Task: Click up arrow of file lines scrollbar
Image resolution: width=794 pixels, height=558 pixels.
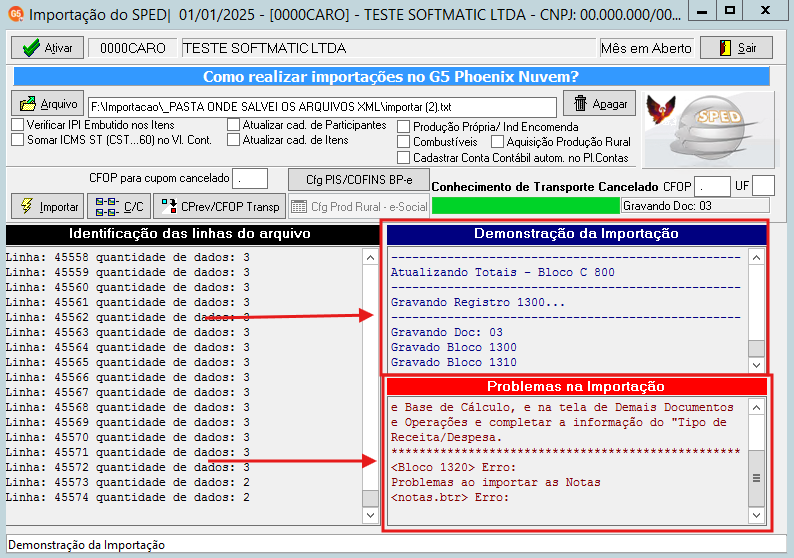Action: click(371, 258)
